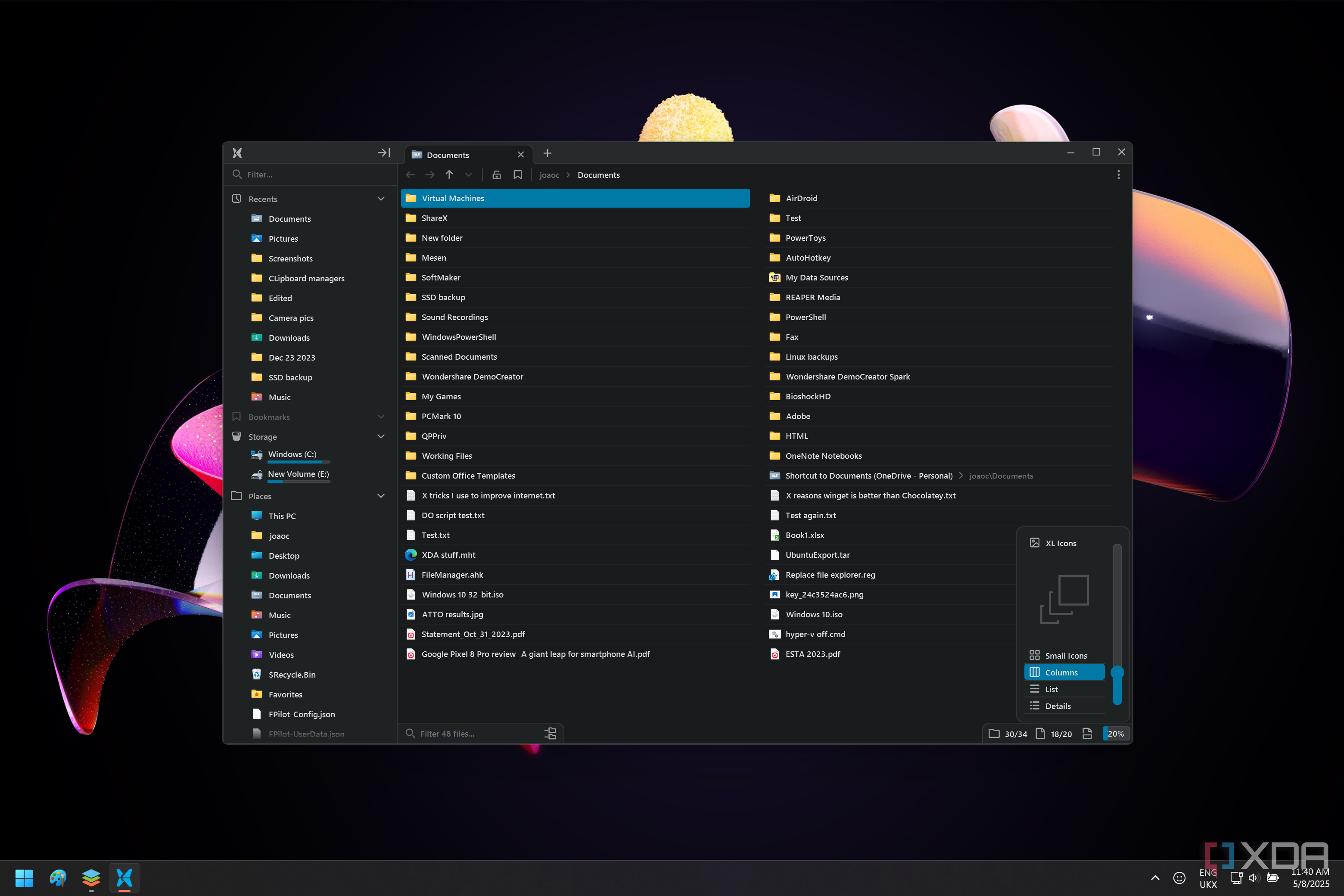Click Documents in the breadcrumb path
1344x896 pixels.
598,175
